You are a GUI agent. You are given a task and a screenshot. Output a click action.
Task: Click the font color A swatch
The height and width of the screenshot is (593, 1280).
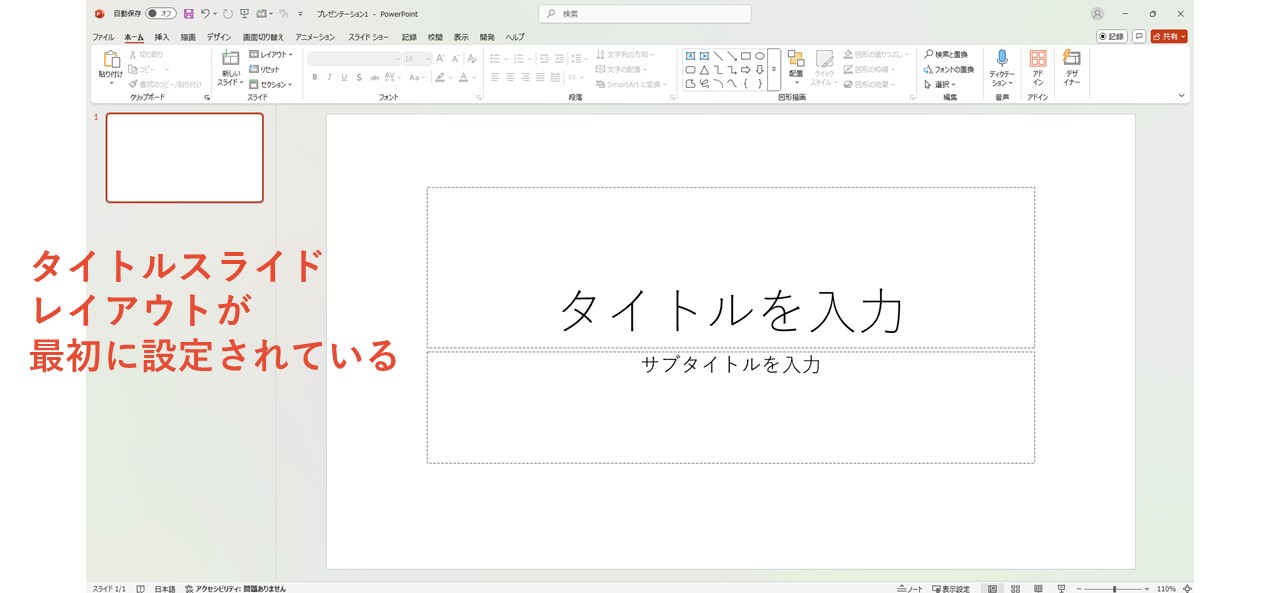[463, 77]
